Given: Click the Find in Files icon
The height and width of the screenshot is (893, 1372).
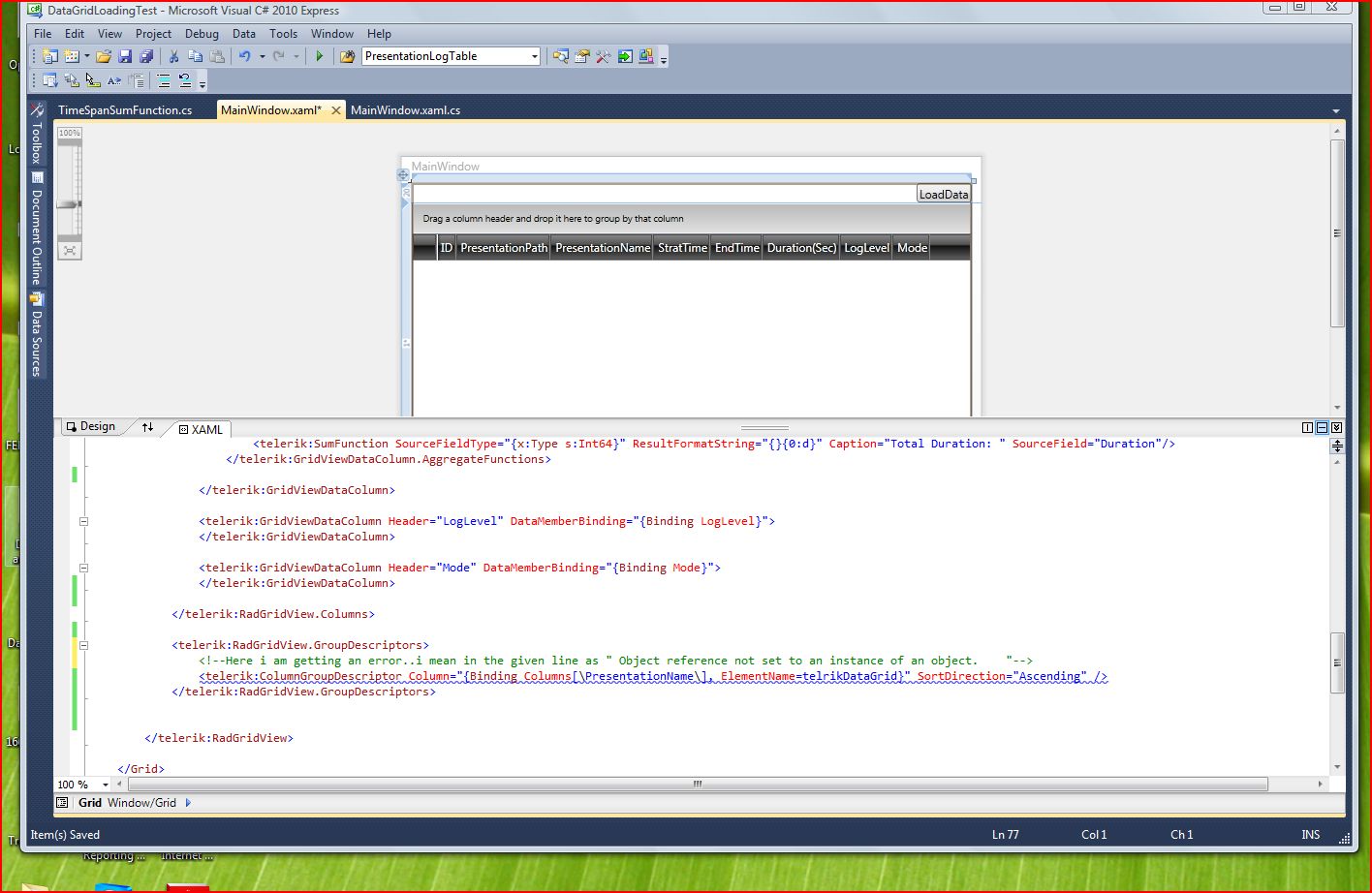Looking at the screenshot, I should (347, 57).
